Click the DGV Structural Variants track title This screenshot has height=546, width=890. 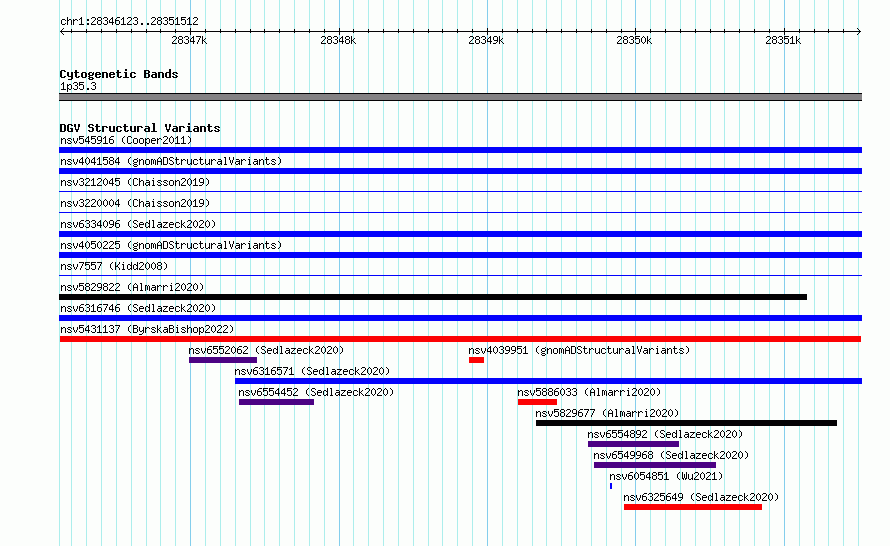point(140,128)
